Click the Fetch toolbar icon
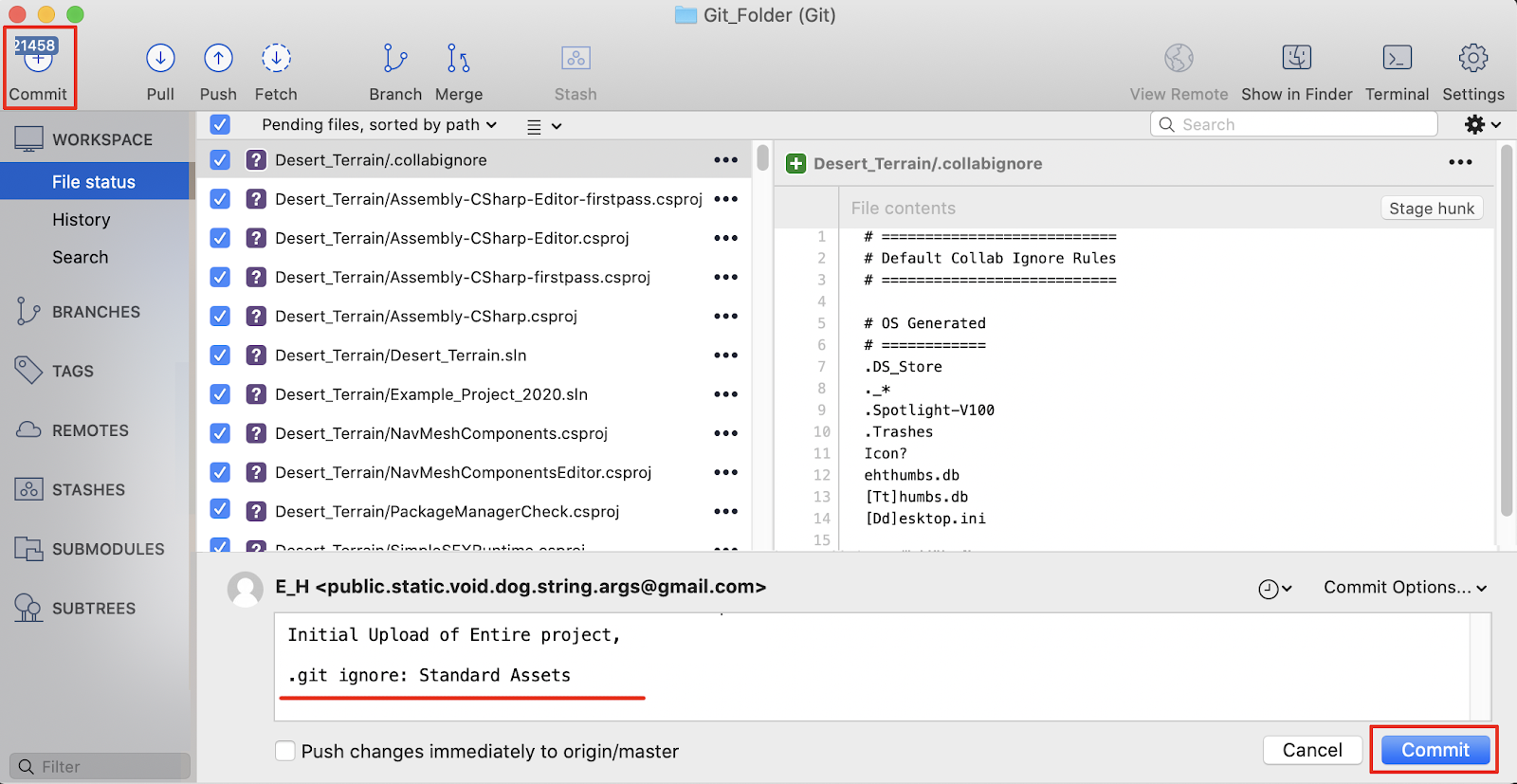This screenshot has width=1517, height=784. [x=276, y=60]
